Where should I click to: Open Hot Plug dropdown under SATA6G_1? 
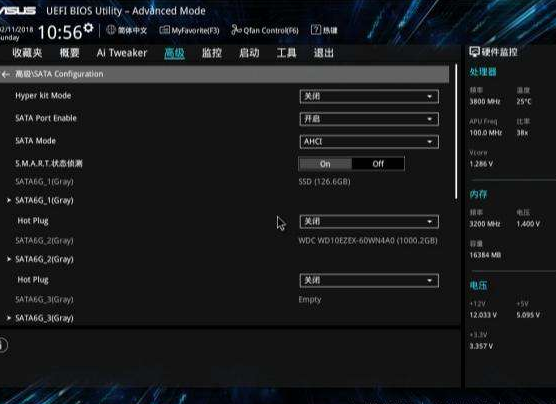(x=369, y=222)
